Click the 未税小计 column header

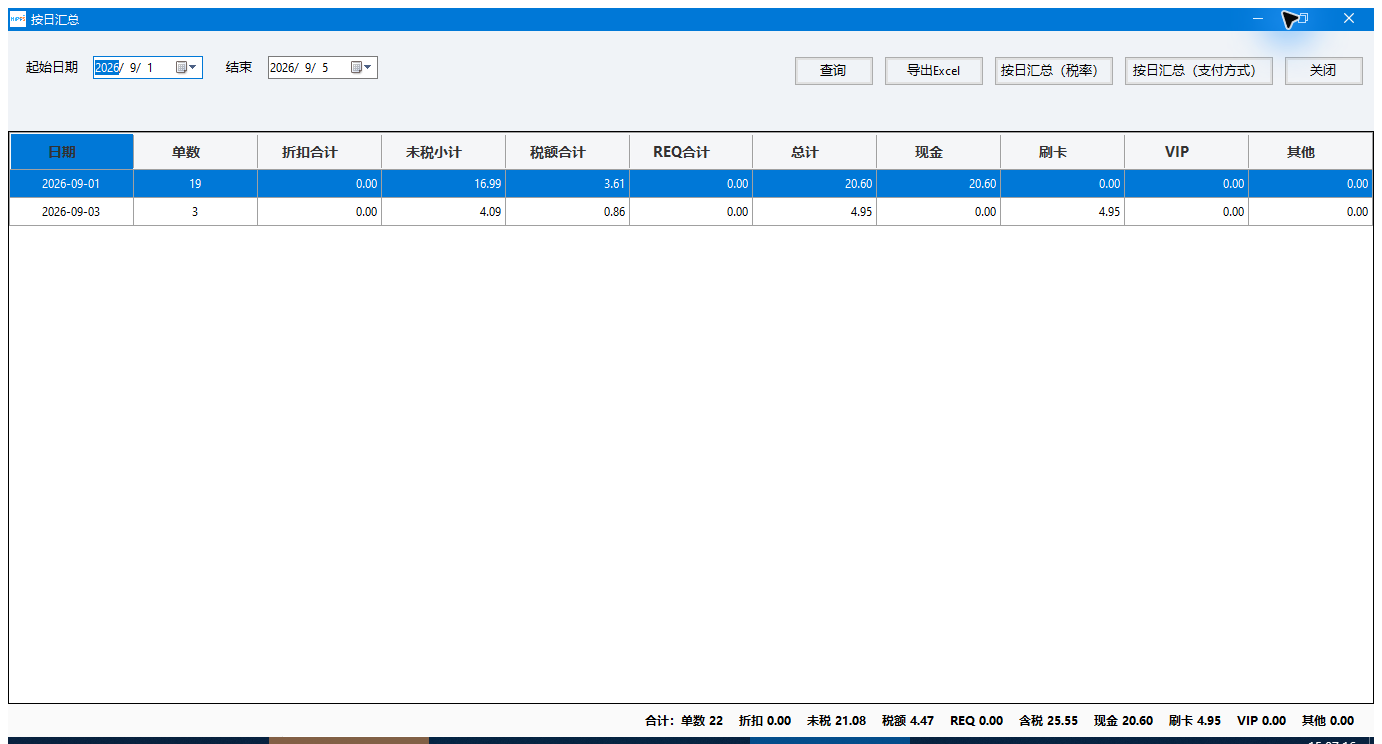pos(443,152)
